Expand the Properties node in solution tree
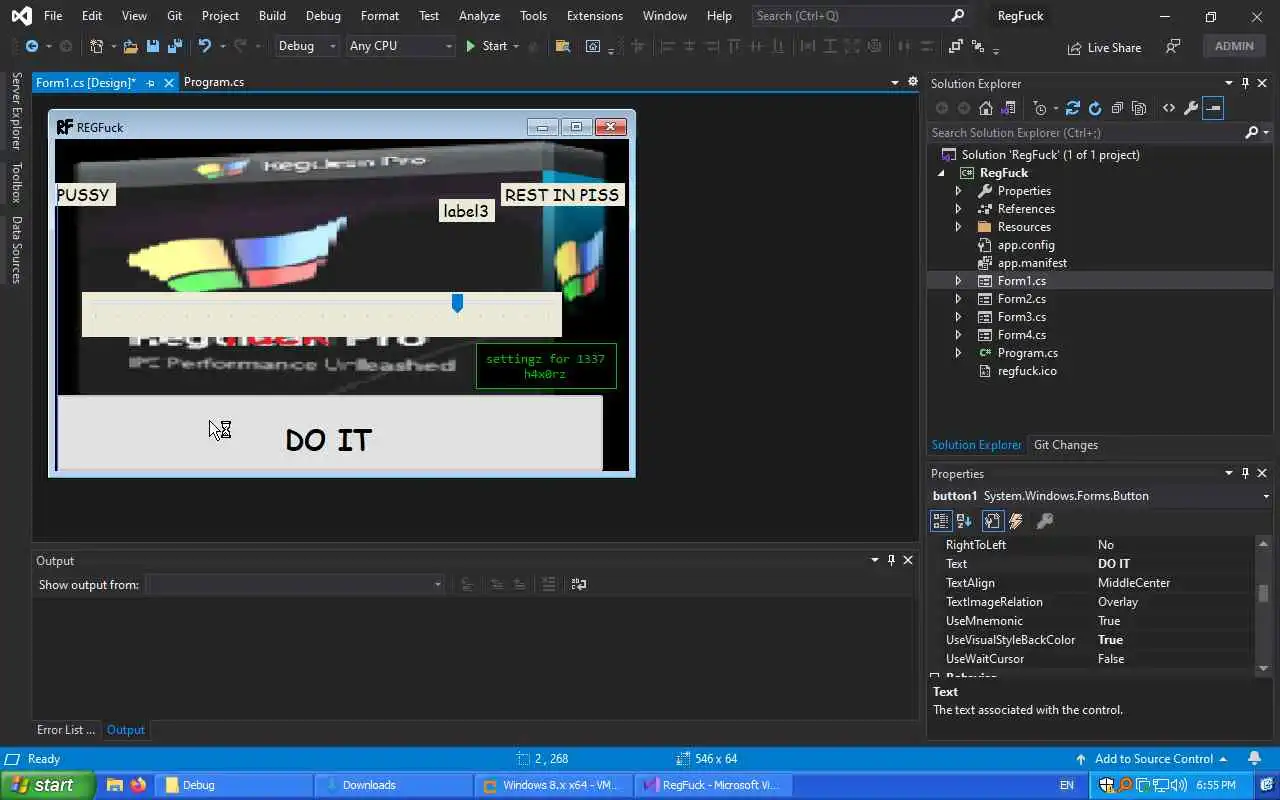The width and height of the screenshot is (1280, 800). [x=958, y=191]
